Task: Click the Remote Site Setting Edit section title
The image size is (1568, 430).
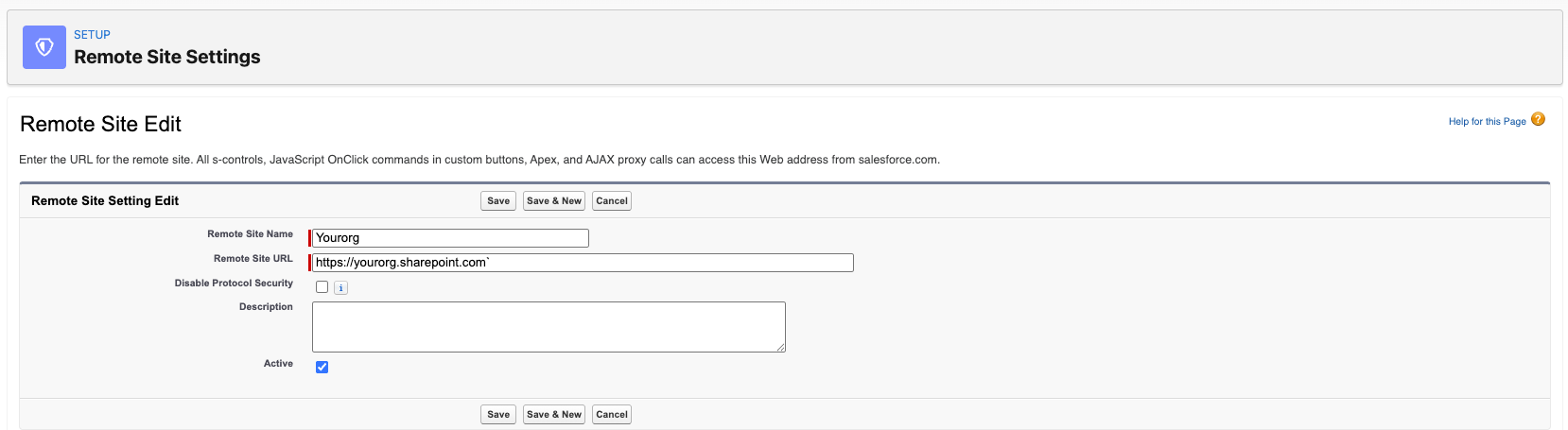Action: click(105, 201)
